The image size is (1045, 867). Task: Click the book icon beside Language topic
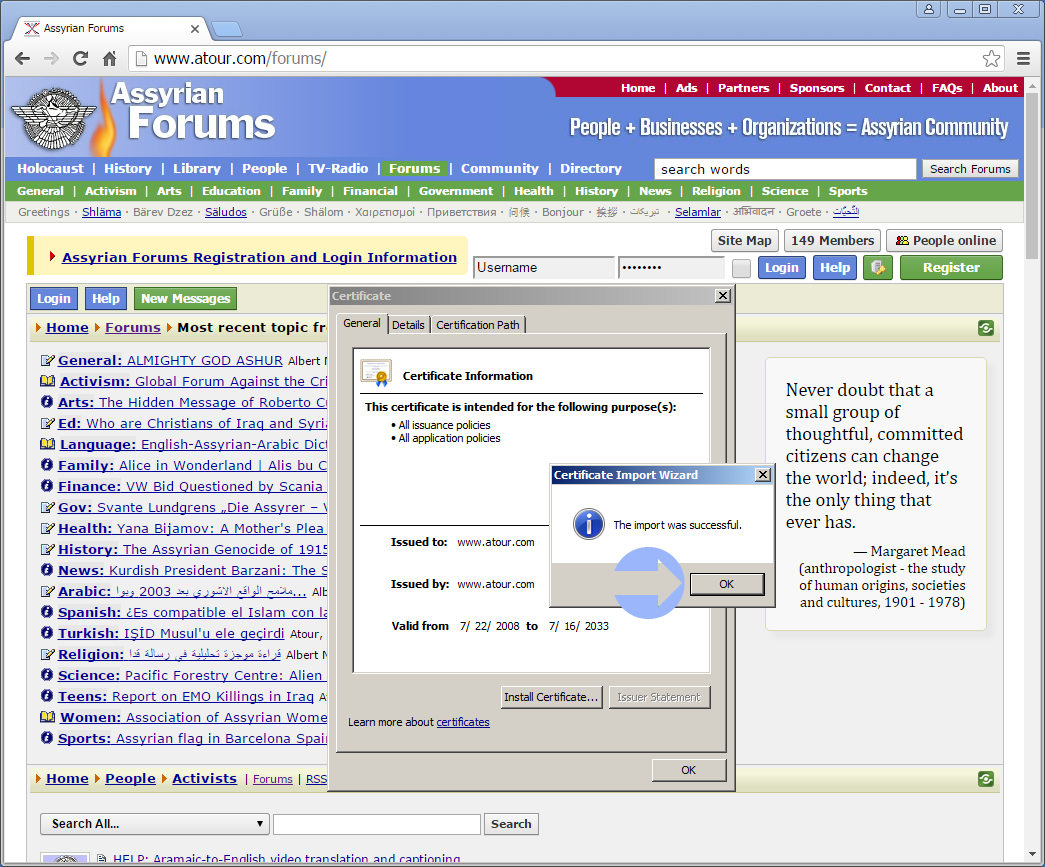pyautogui.click(x=47, y=444)
